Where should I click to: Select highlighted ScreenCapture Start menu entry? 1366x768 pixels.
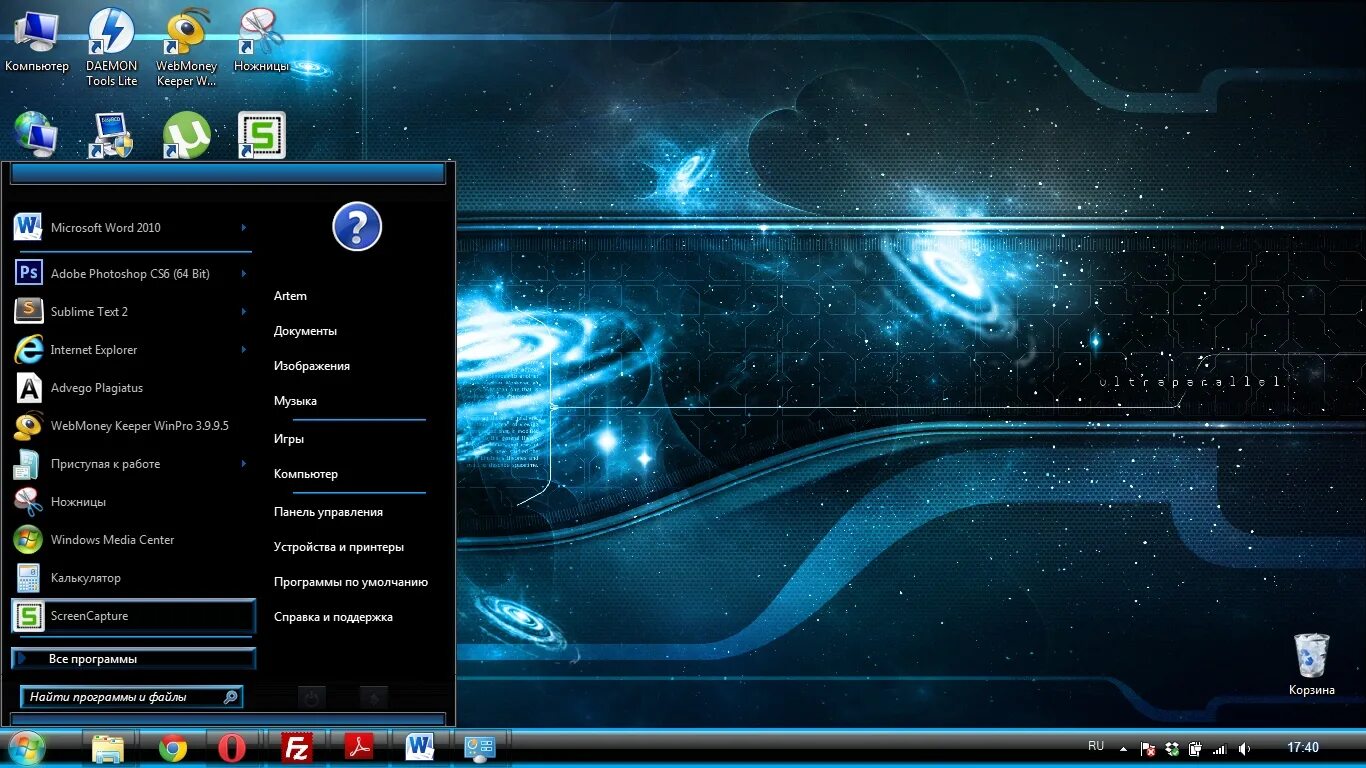pos(133,616)
